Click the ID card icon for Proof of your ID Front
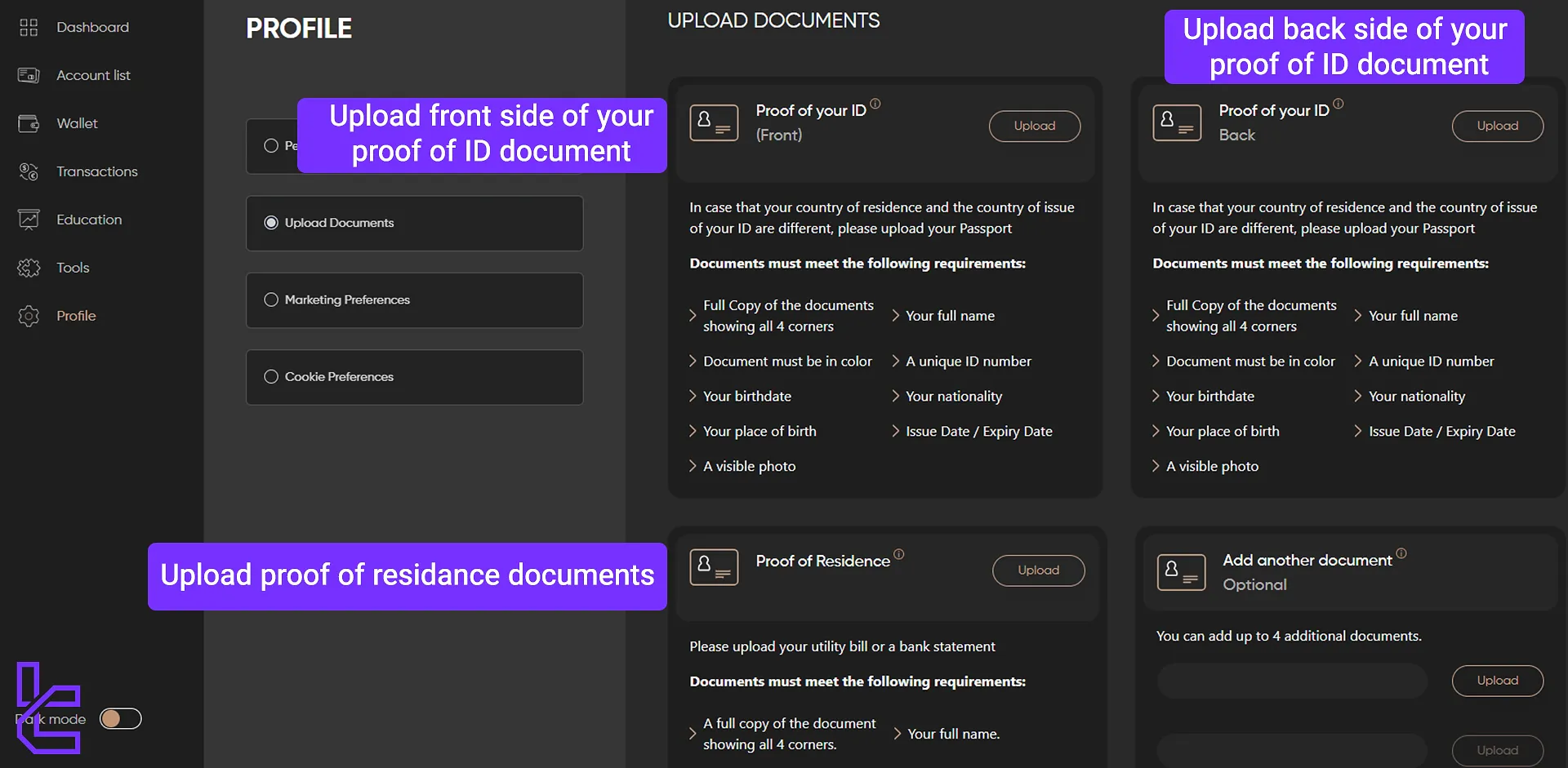Screen dimensions: 1568x768 click(x=714, y=122)
